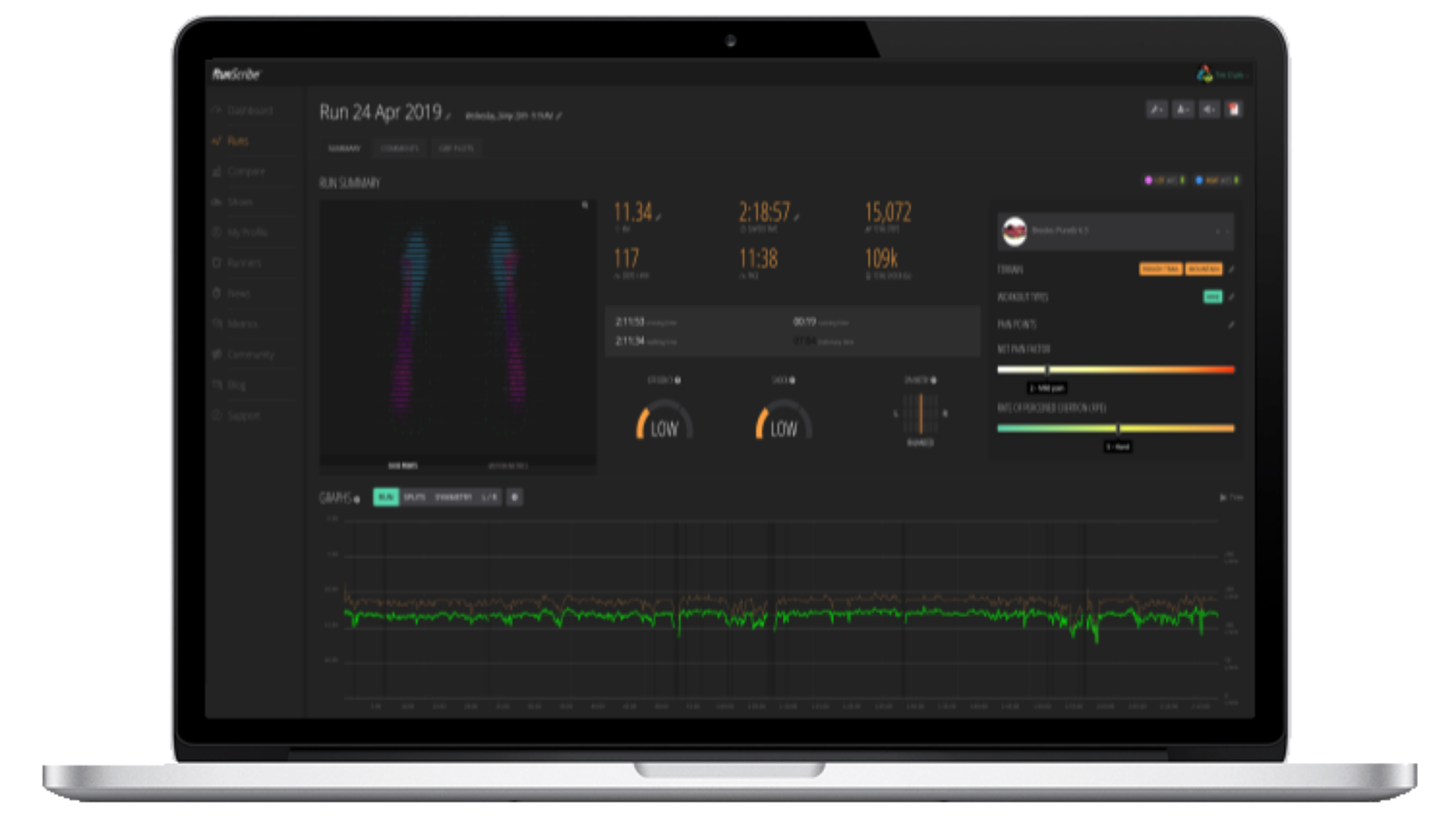
Task: Open the share megaphone dropdown
Action: coord(1209,110)
